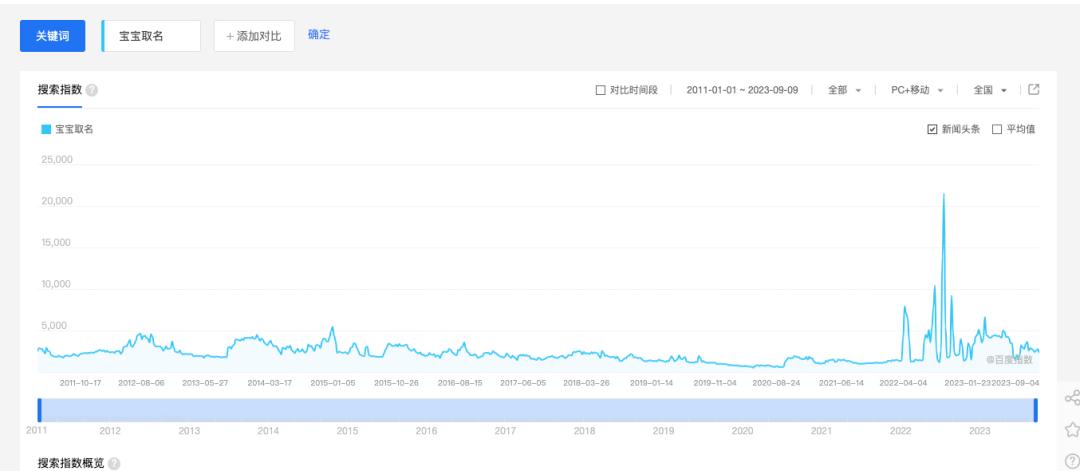1080x471 pixels.
Task: Check the 平均值 checkbox
Action: pos(996,129)
